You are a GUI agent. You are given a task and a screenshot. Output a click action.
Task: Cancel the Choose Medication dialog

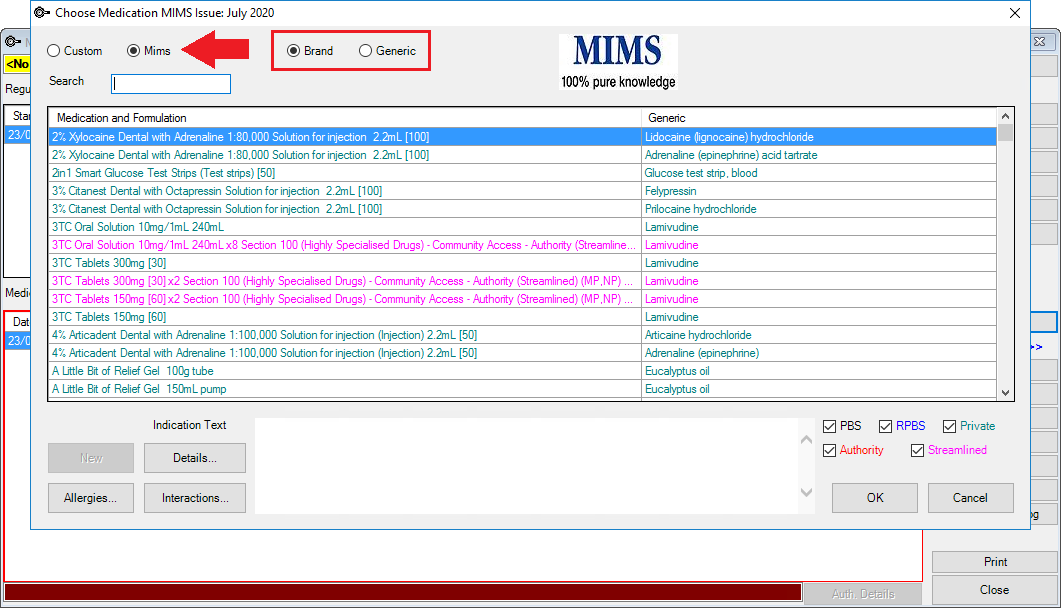(970, 498)
